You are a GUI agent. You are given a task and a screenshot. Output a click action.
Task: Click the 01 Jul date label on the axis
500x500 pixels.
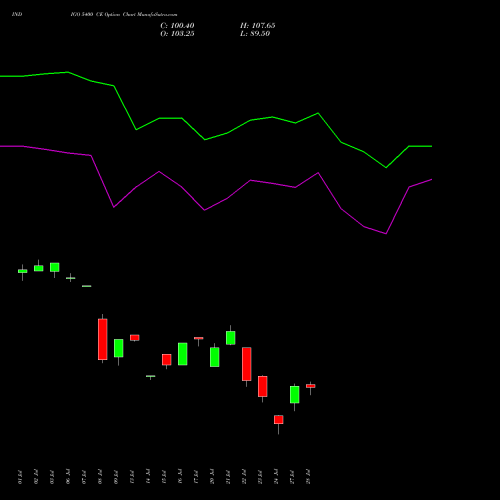click(20, 477)
